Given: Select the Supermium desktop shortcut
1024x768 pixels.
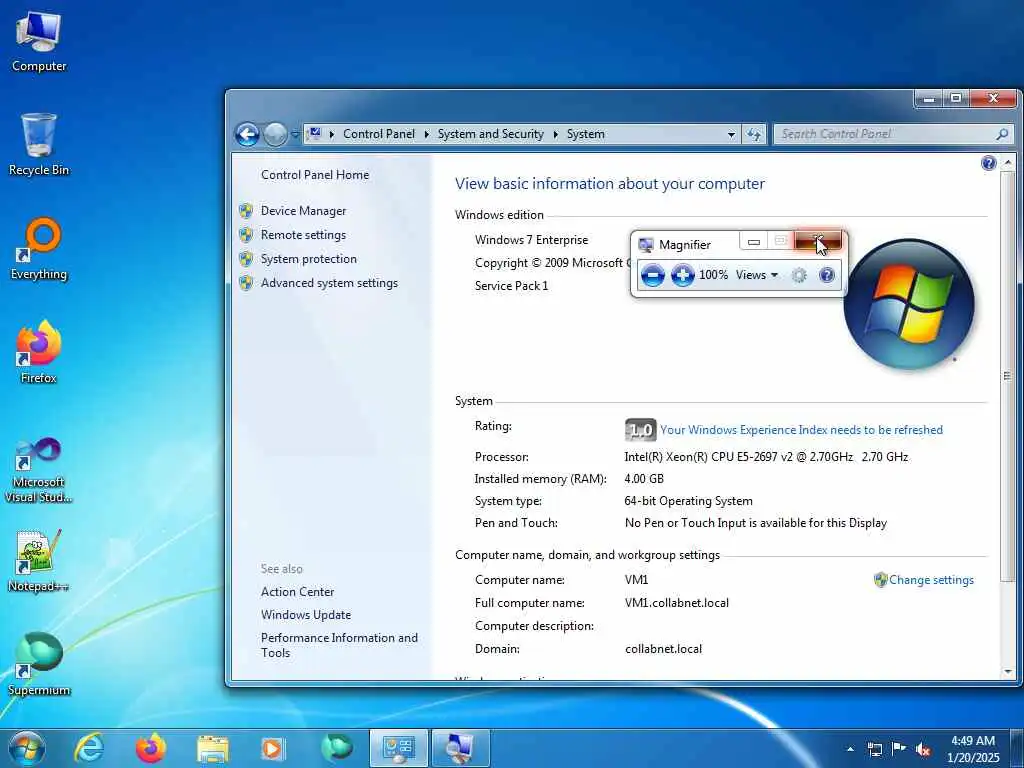Looking at the screenshot, I should (39, 664).
